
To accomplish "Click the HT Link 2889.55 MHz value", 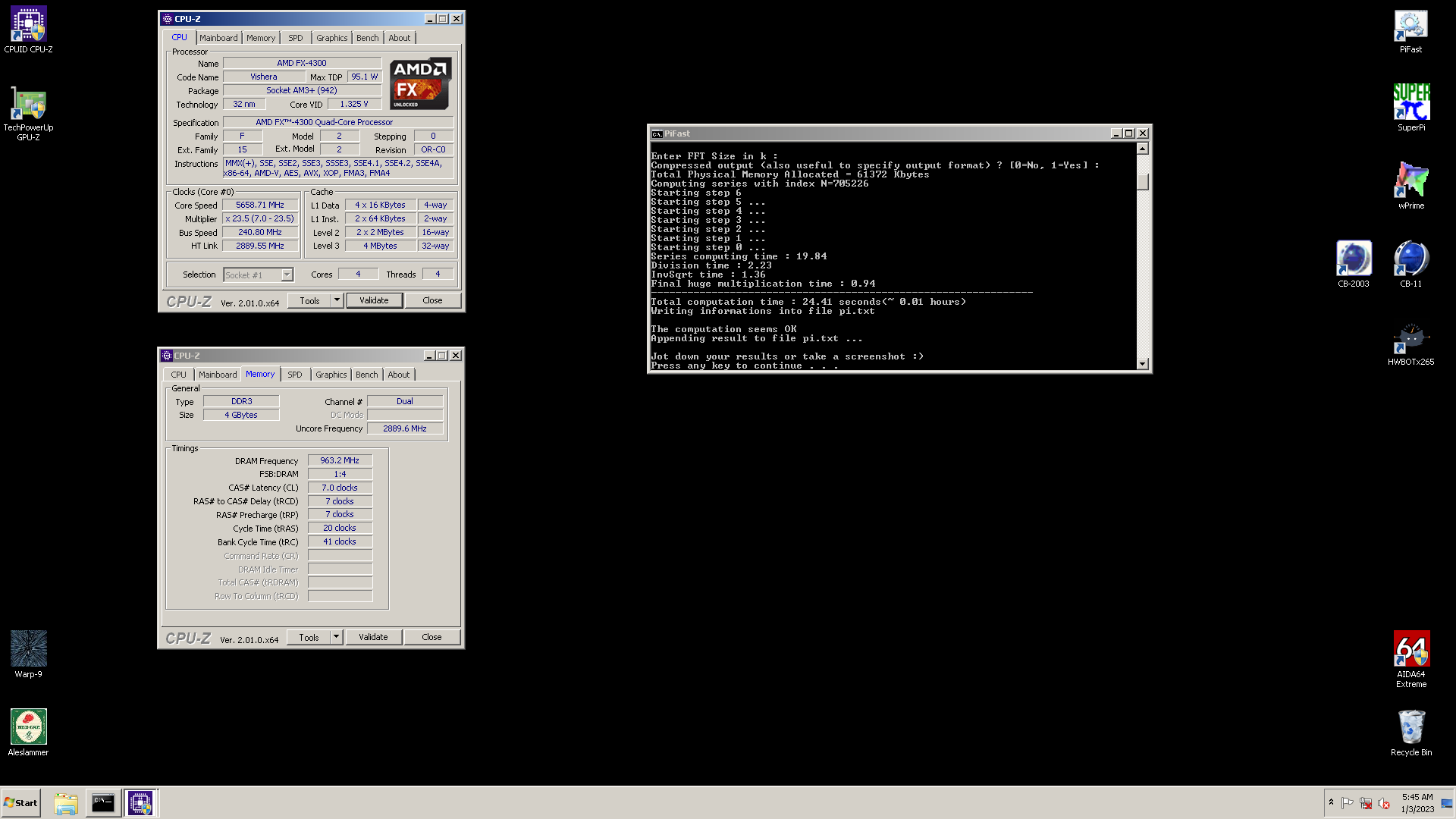I will point(259,246).
